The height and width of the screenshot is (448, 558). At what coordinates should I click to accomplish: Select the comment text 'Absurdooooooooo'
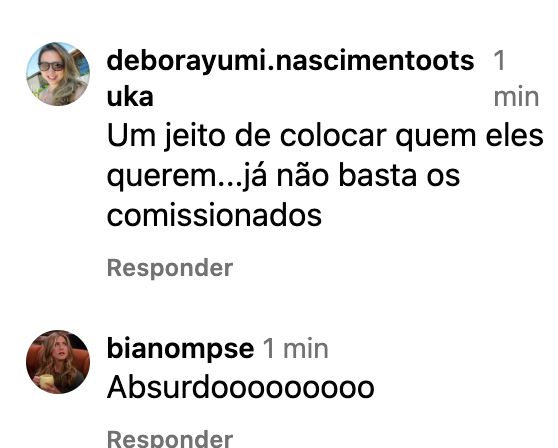click(x=241, y=388)
